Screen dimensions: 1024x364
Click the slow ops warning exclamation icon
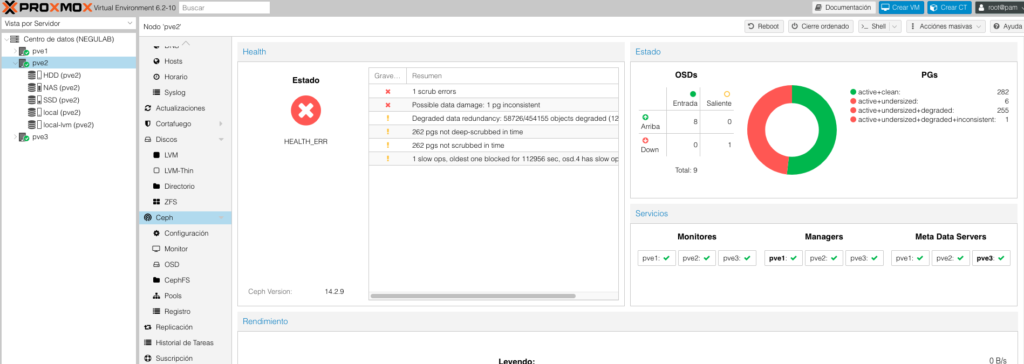387,159
